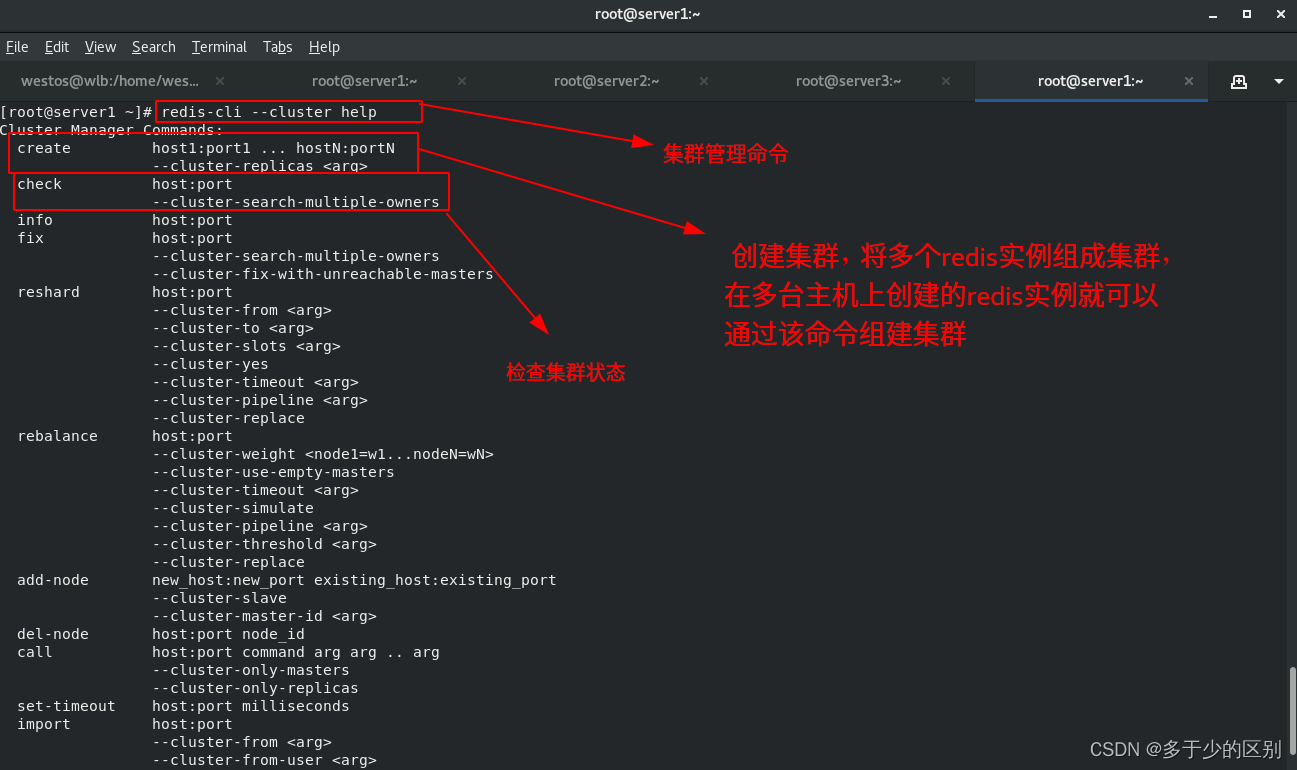
Task: Click '--cluster-only-replicas' option text
Action: (256, 688)
